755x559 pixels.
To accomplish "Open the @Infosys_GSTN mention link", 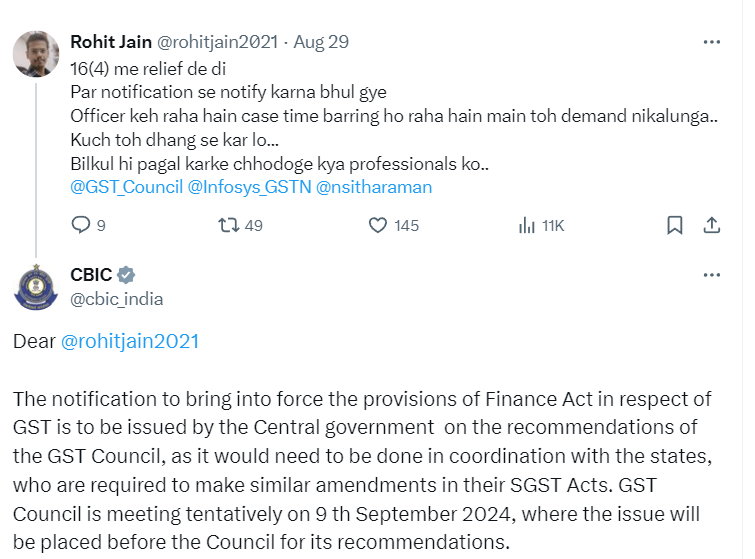I will click(x=249, y=186).
